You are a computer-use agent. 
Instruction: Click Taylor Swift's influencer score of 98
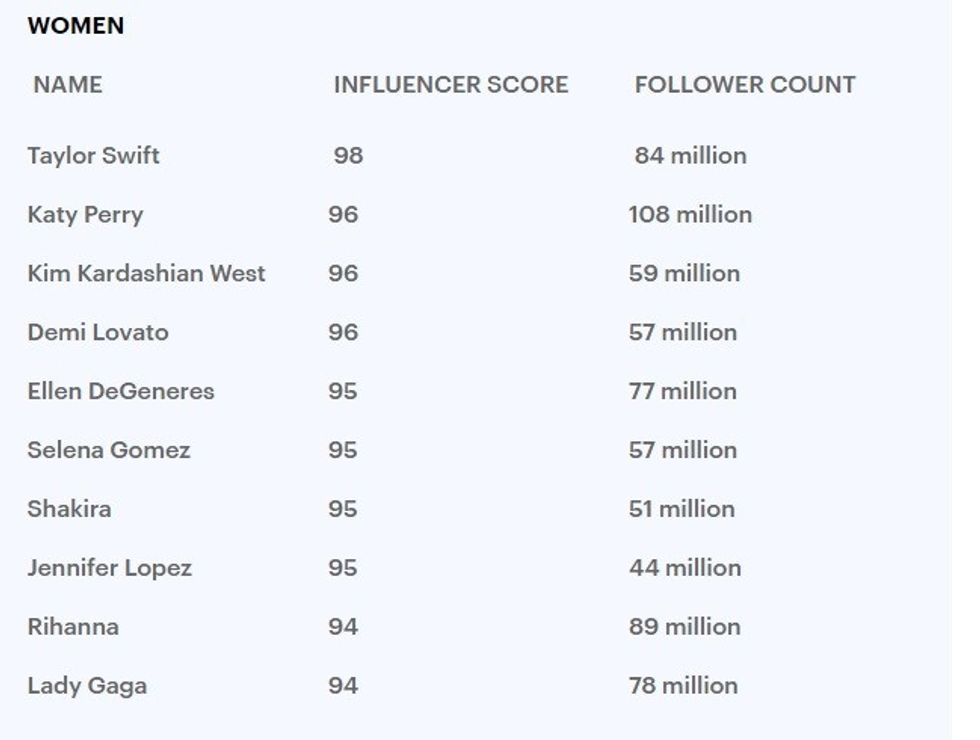pyautogui.click(x=348, y=156)
